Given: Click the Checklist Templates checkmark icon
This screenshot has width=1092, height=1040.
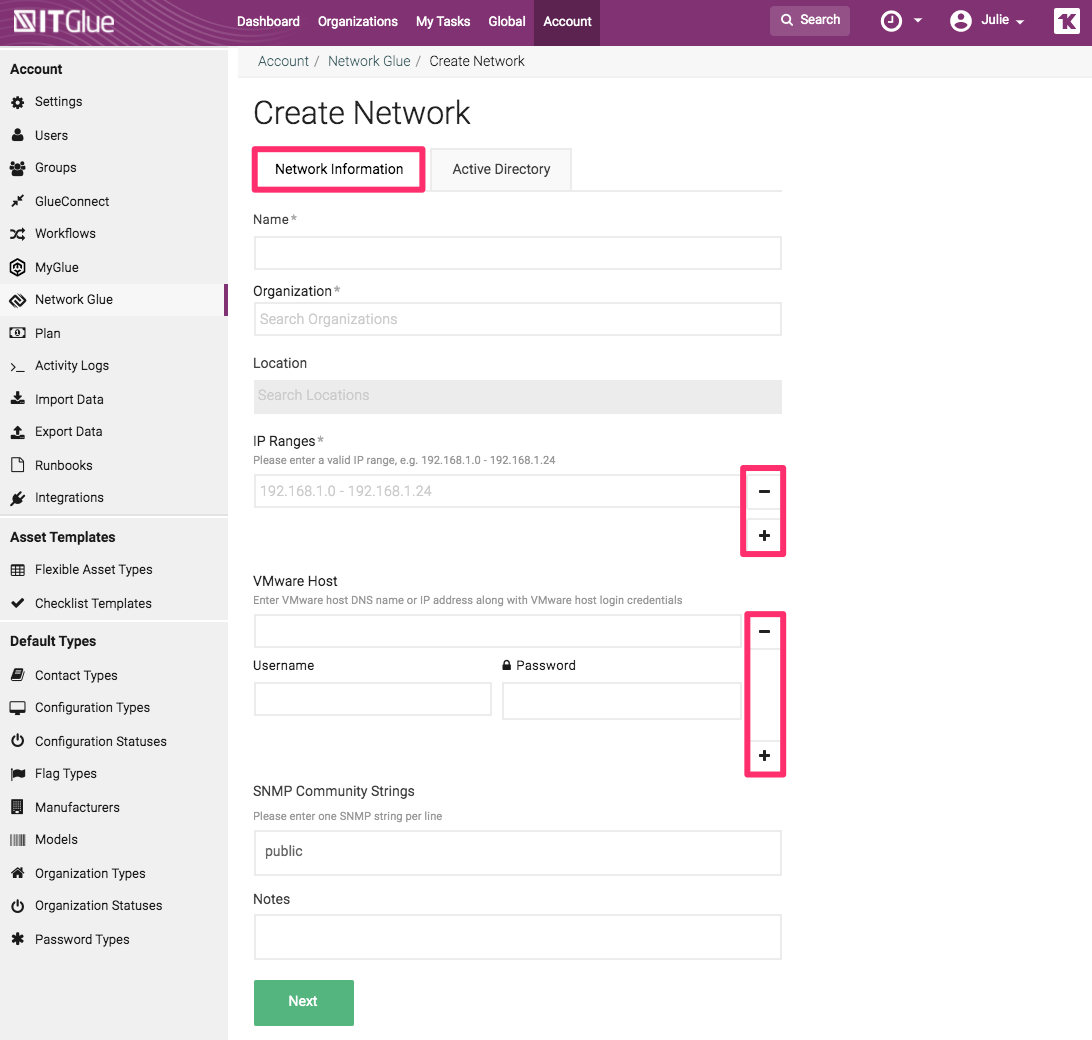Looking at the screenshot, I should point(17,603).
